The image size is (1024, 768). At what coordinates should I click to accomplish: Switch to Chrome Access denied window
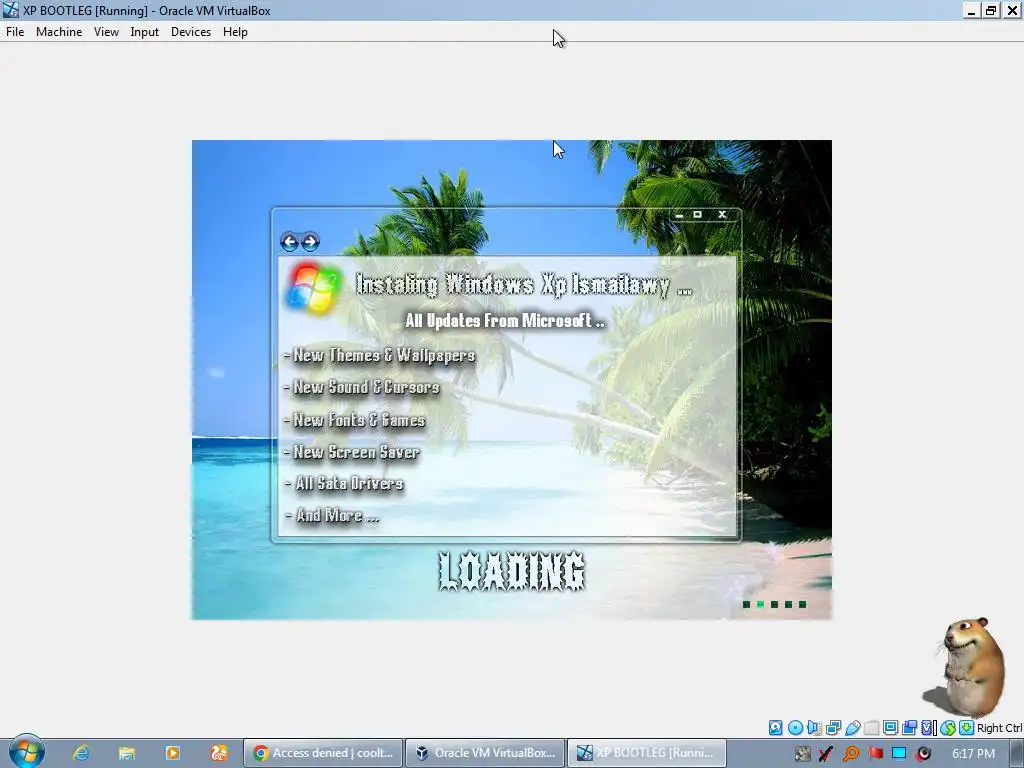click(323, 753)
